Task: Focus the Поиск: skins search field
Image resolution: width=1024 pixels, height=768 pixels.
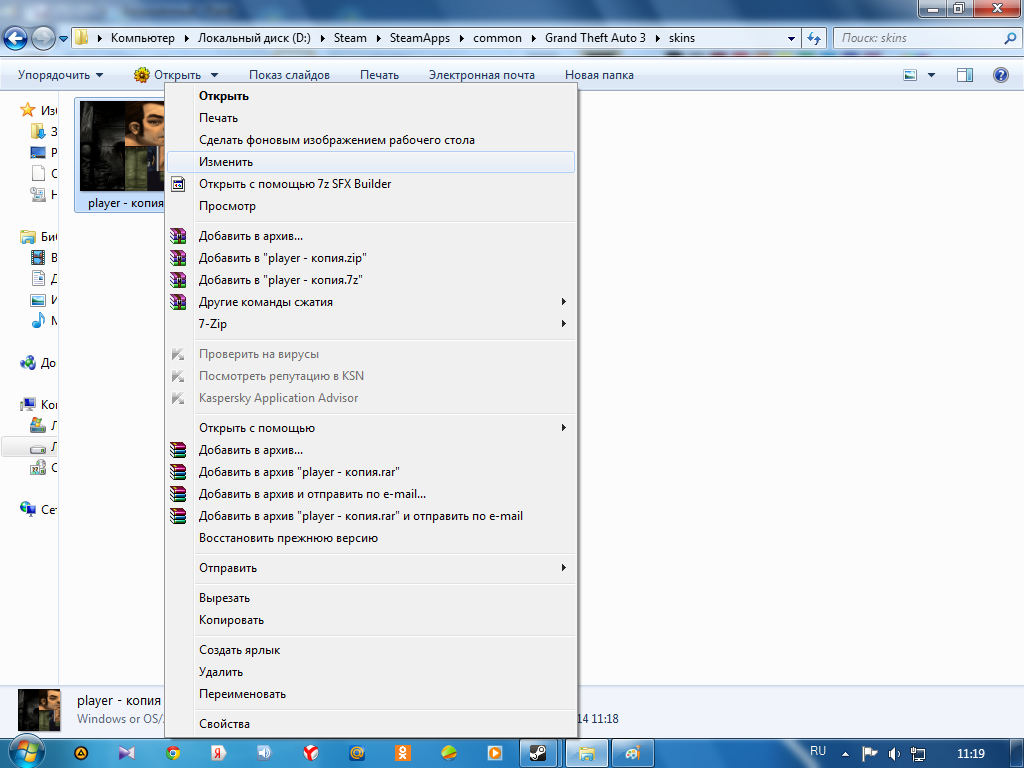Action: [x=918, y=38]
